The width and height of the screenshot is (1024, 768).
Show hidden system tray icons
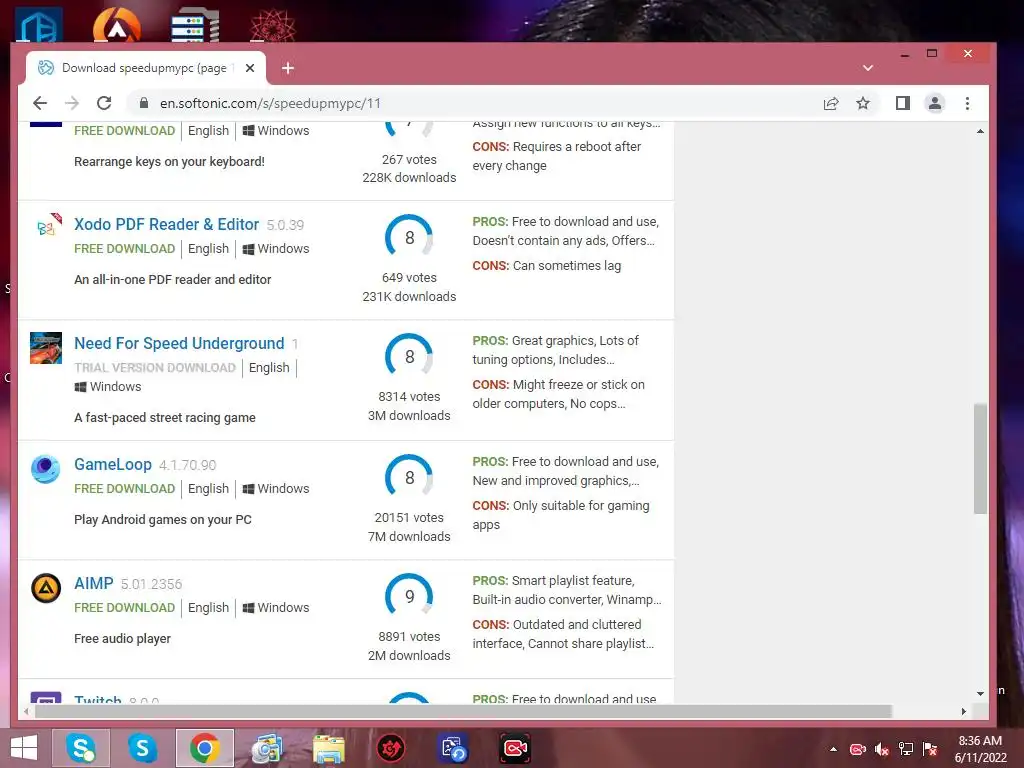click(833, 749)
